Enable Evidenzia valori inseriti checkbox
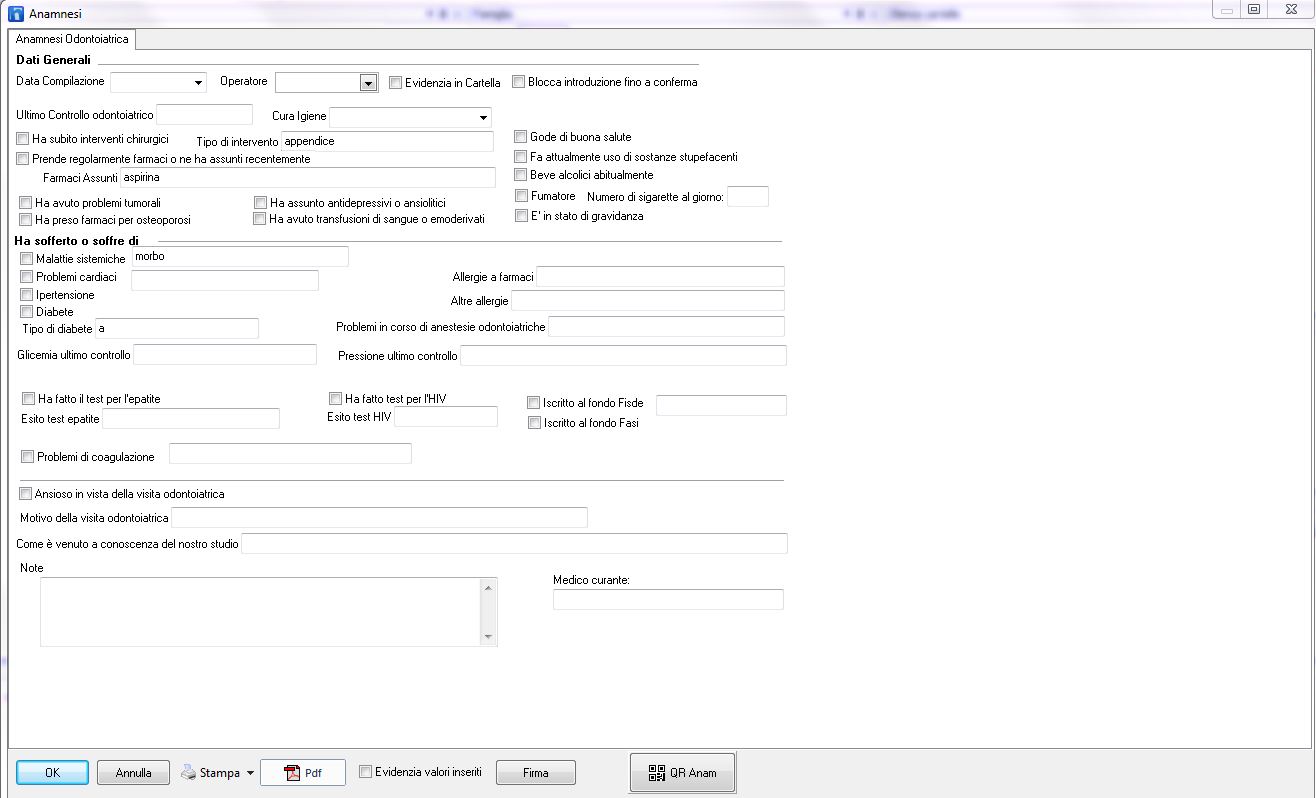Screen dimensions: 1316x798 [x=365, y=772]
